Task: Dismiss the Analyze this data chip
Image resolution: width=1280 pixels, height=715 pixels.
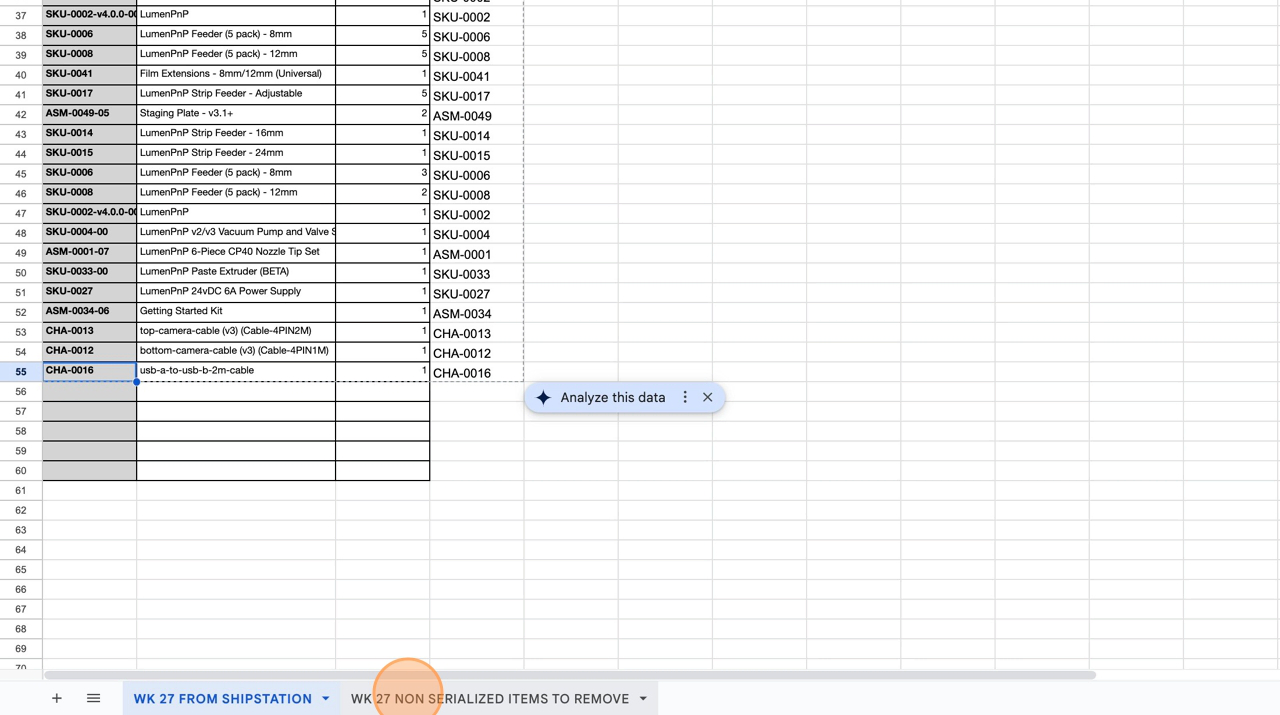Action: click(708, 398)
